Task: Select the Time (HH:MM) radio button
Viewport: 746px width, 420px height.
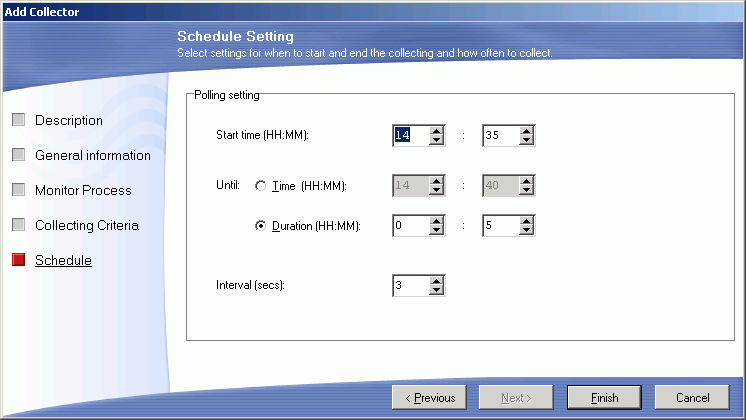Action: [261, 186]
